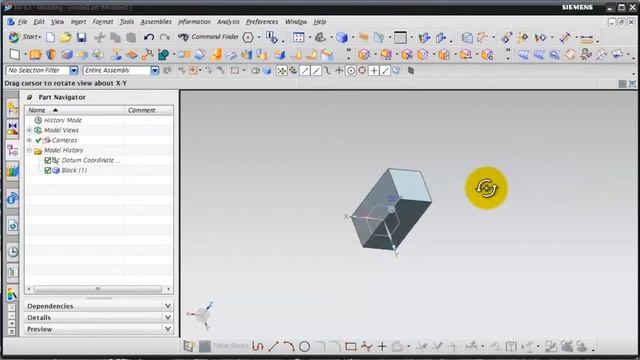Click the block solid in the viewport

tap(392, 208)
